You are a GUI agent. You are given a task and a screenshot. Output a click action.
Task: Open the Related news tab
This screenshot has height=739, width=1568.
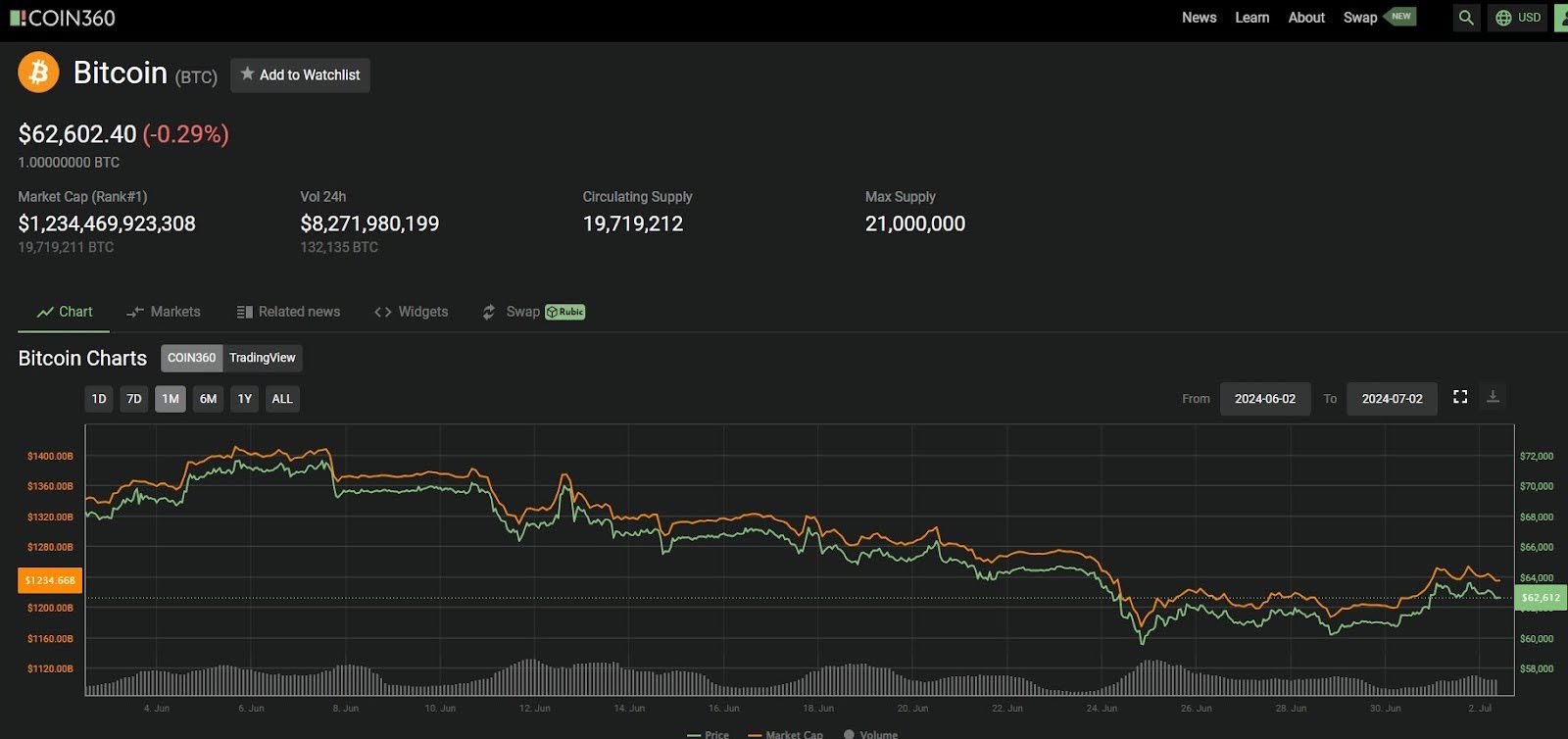(288, 312)
